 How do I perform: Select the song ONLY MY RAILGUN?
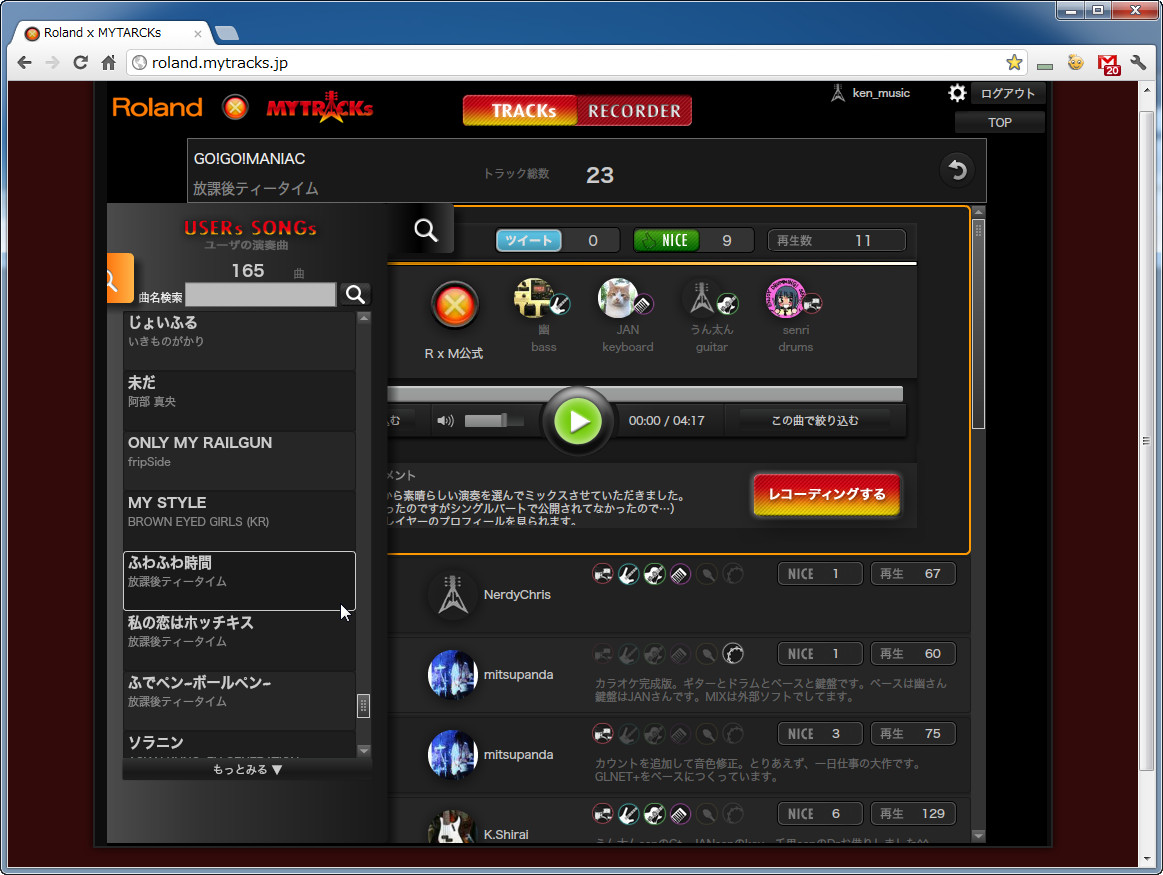pos(240,460)
